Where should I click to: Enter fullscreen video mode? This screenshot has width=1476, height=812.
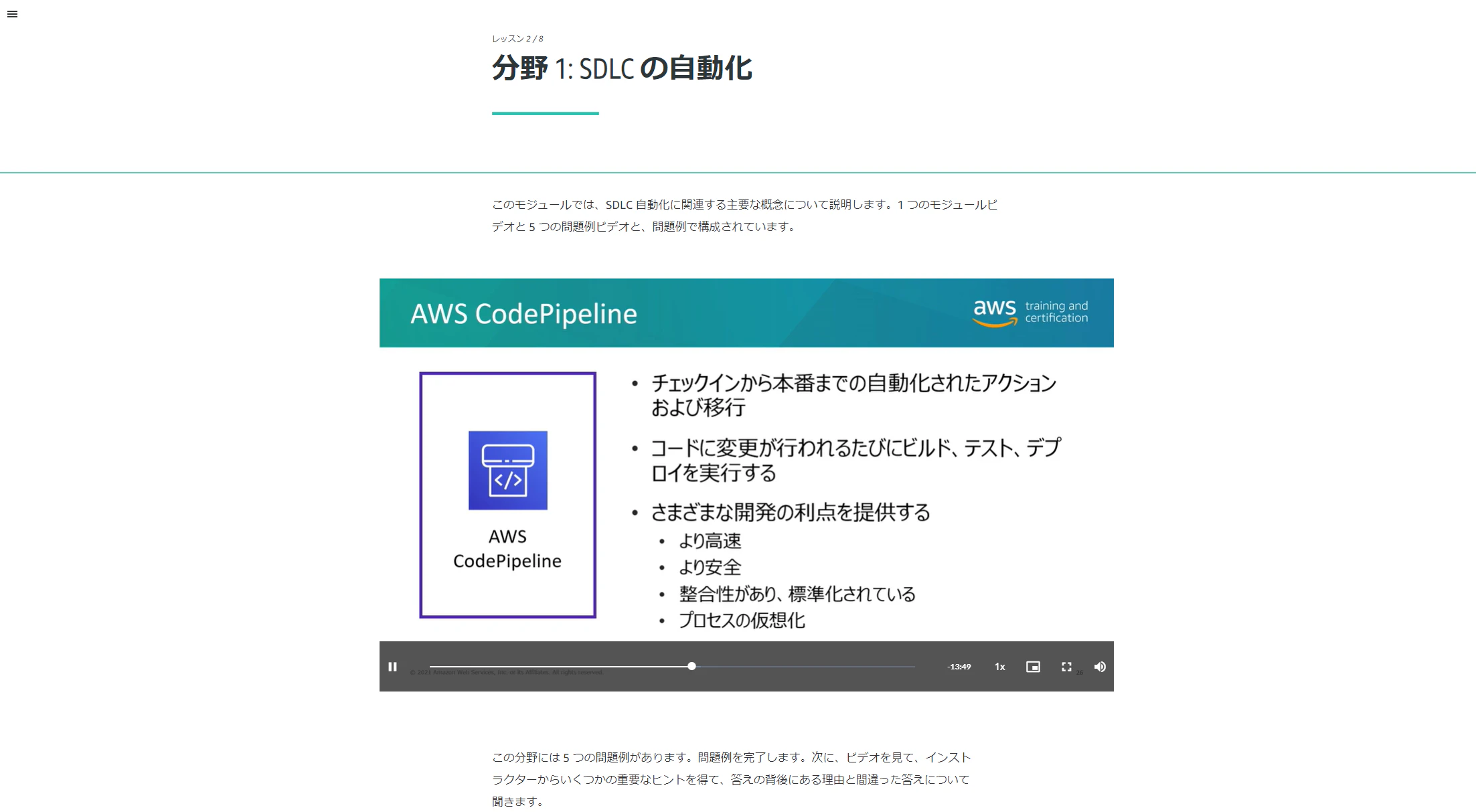(1066, 667)
